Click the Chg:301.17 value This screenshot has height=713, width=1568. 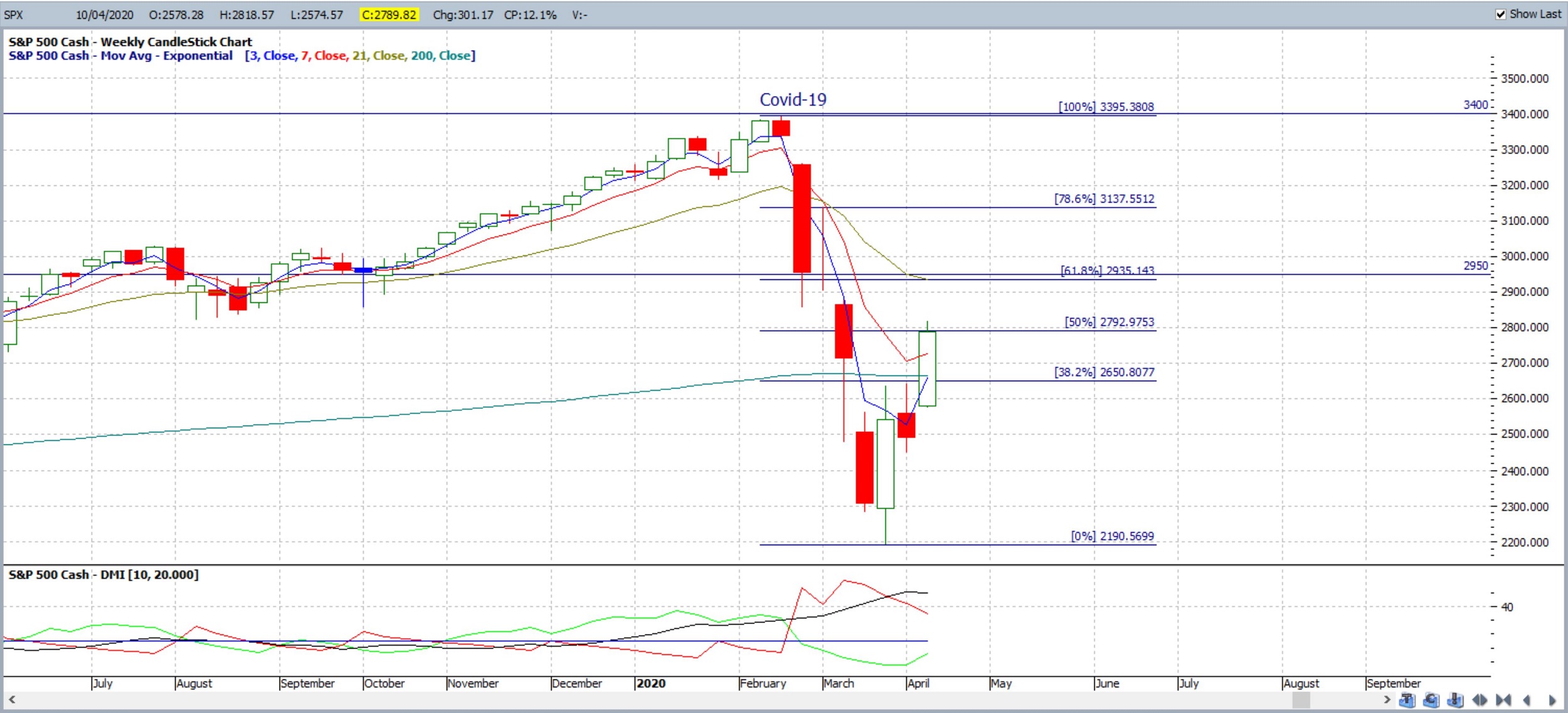click(x=463, y=14)
